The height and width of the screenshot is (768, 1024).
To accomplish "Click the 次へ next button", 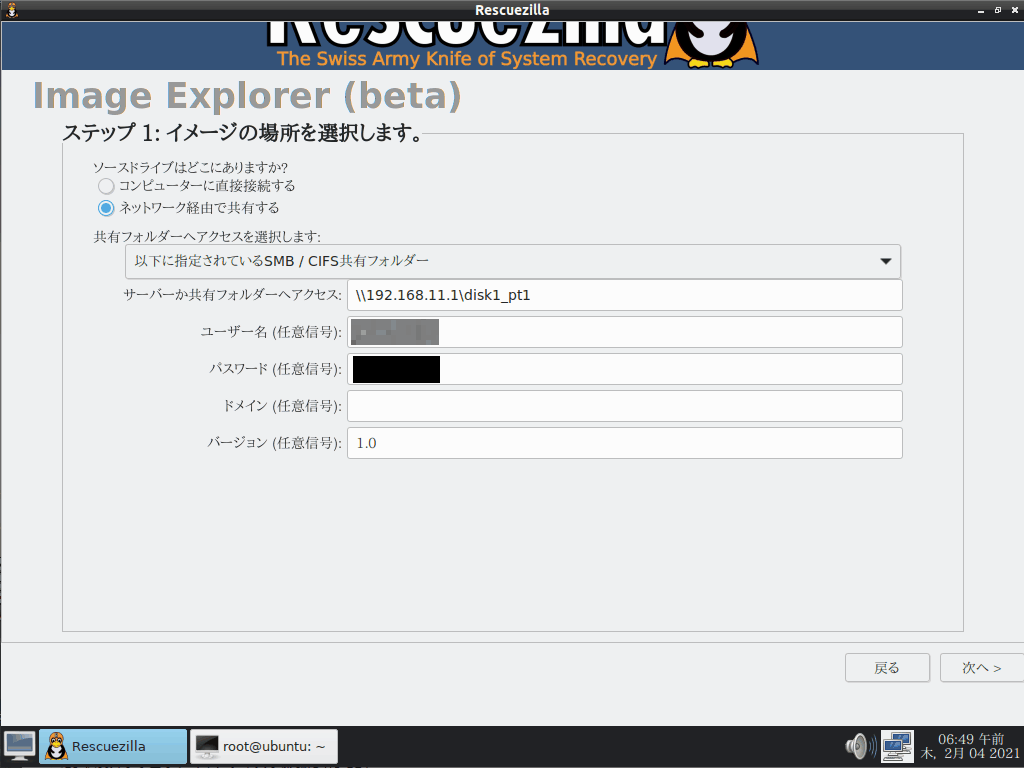I will click(982, 667).
